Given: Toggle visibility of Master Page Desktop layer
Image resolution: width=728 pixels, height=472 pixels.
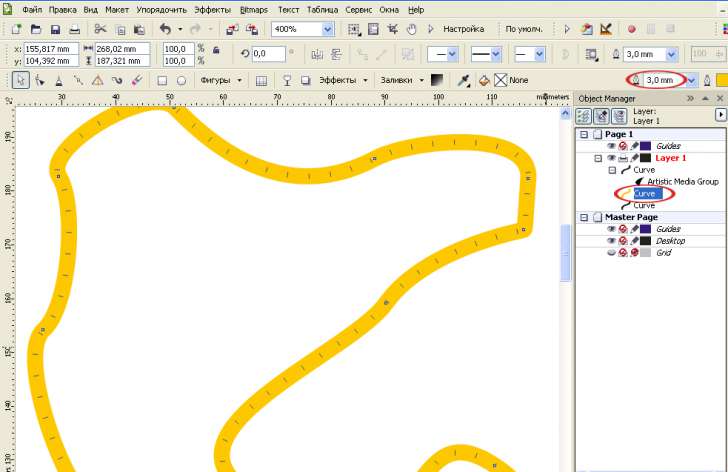Looking at the screenshot, I should [x=611, y=241].
